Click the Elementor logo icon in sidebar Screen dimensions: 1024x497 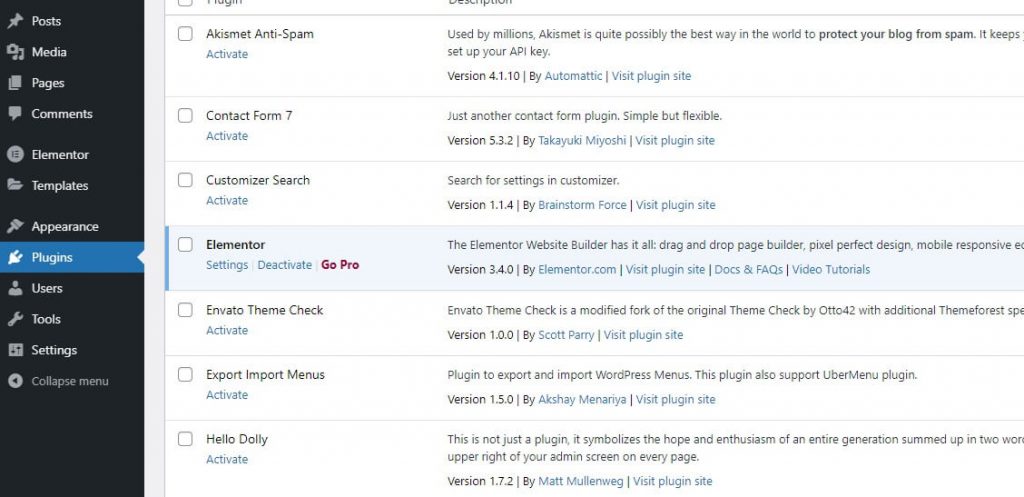point(15,155)
